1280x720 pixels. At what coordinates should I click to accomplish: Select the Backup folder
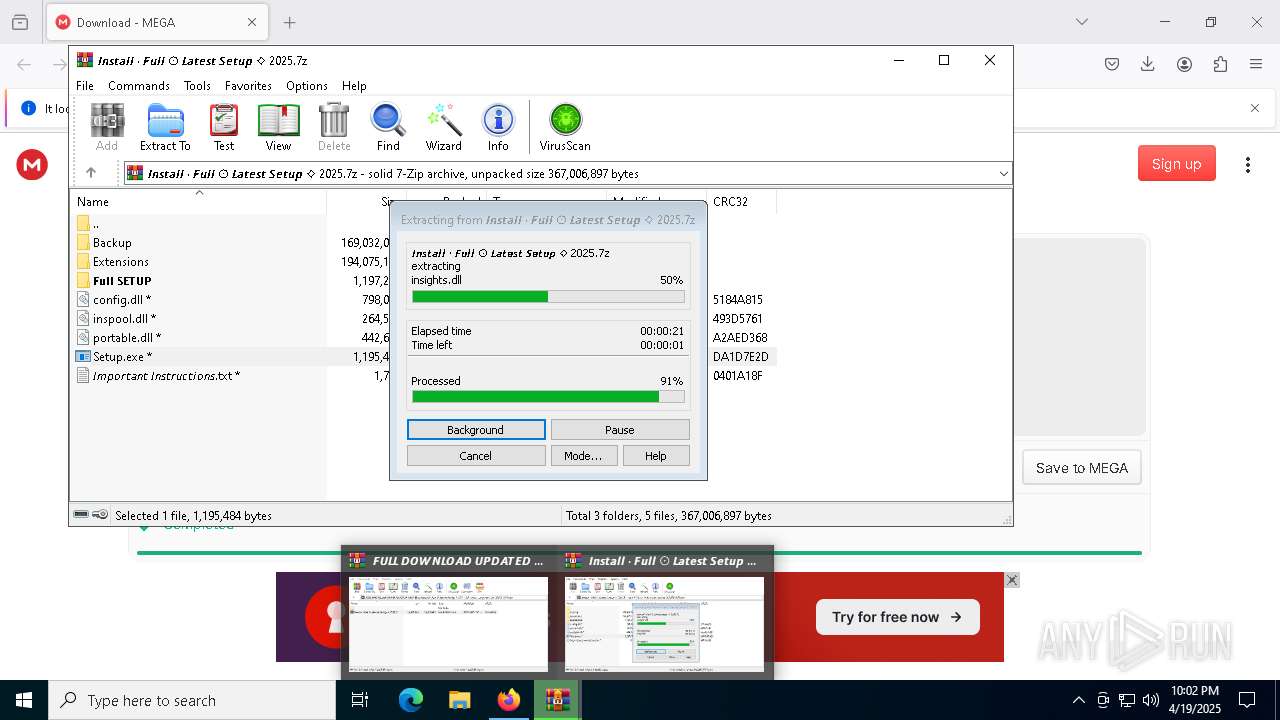(112, 243)
